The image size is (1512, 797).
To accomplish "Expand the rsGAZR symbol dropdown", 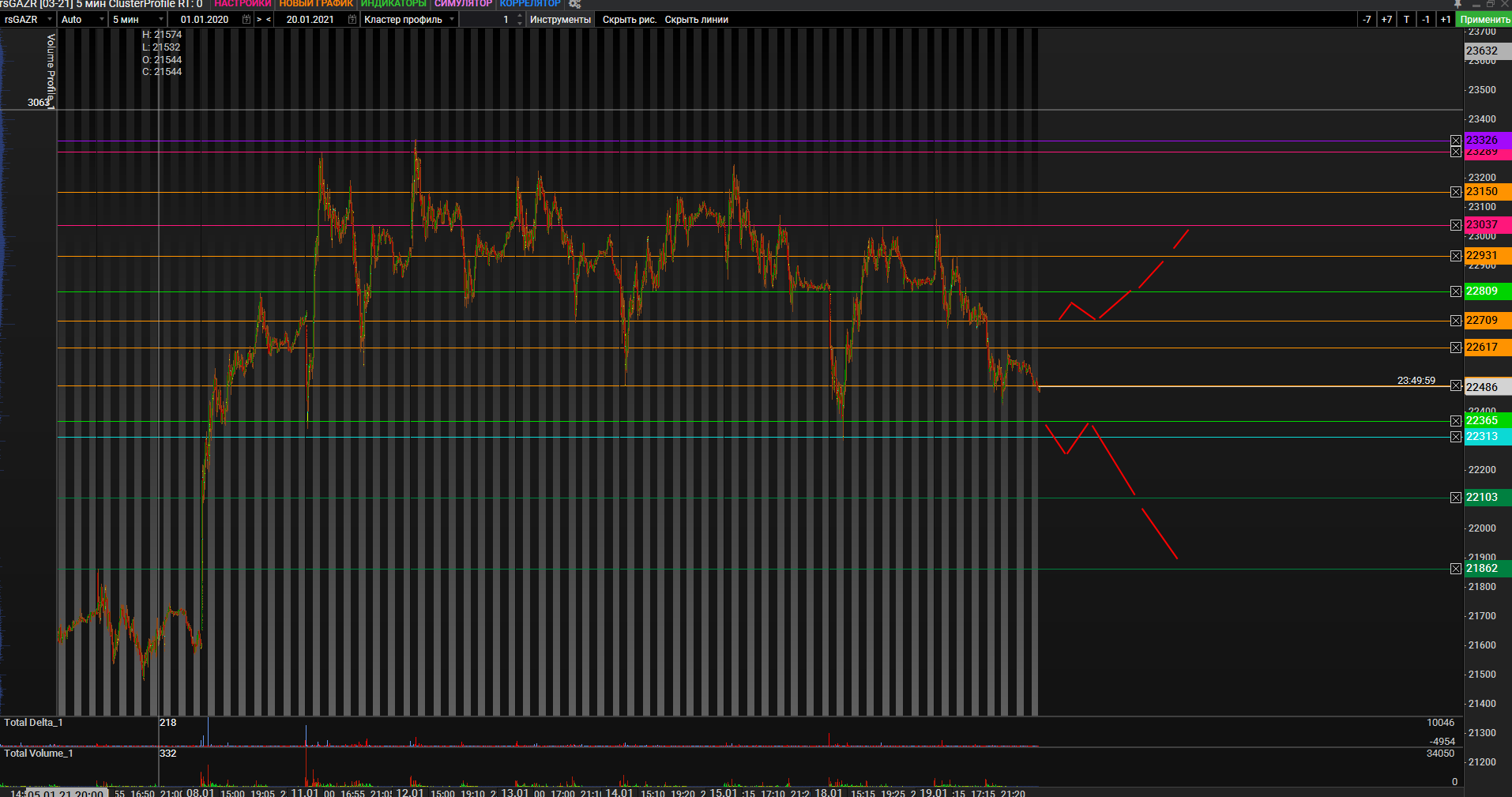I will coord(49,20).
